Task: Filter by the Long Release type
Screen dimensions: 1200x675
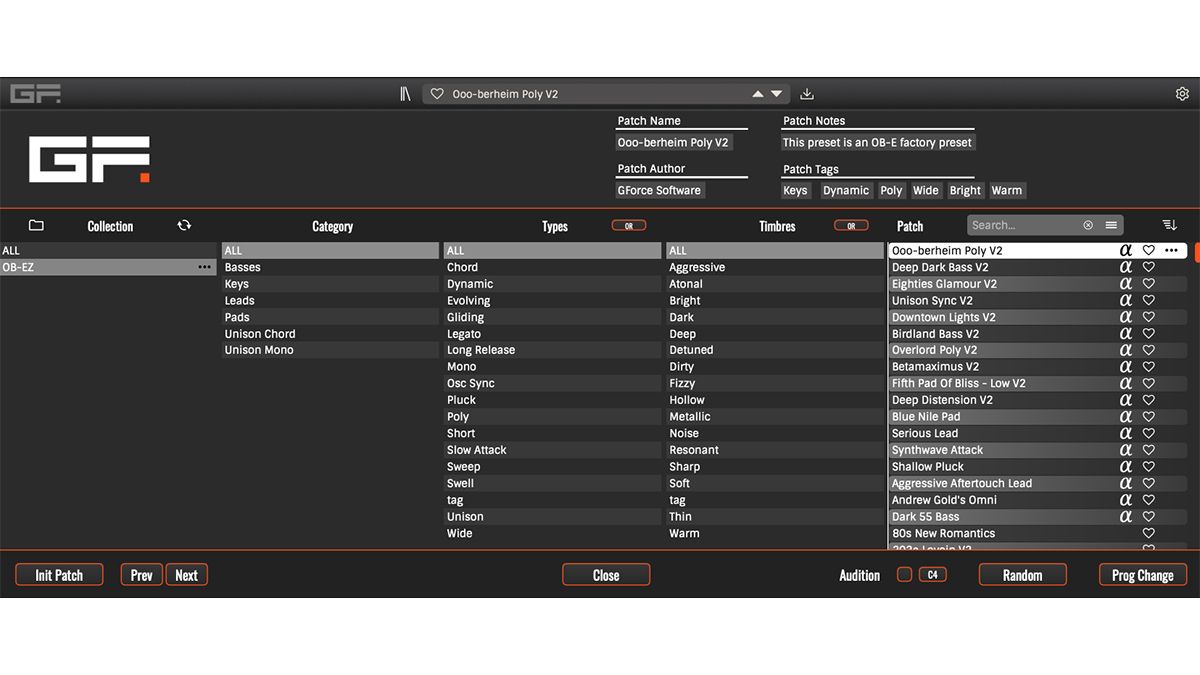Action: click(552, 350)
